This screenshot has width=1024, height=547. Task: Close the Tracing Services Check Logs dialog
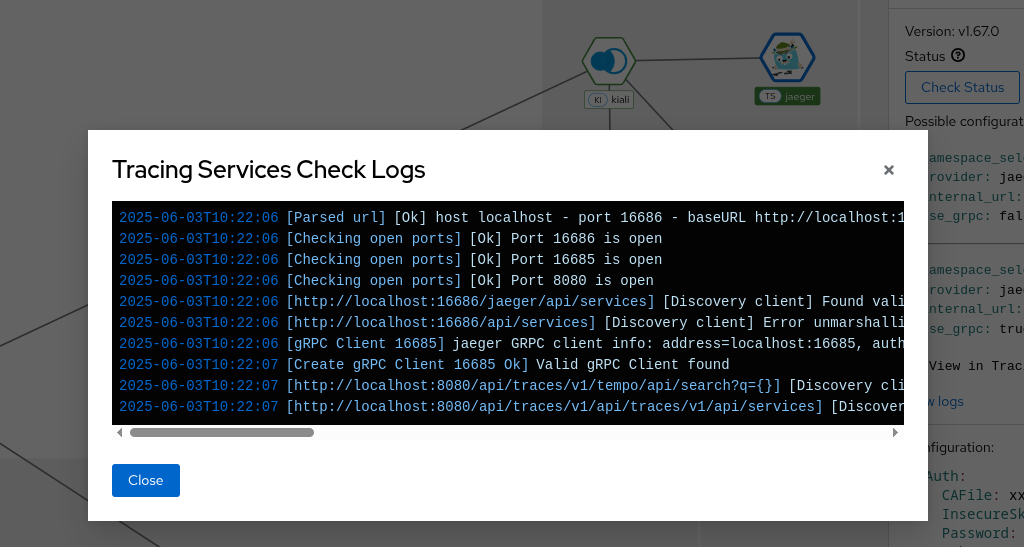coord(146,480)
